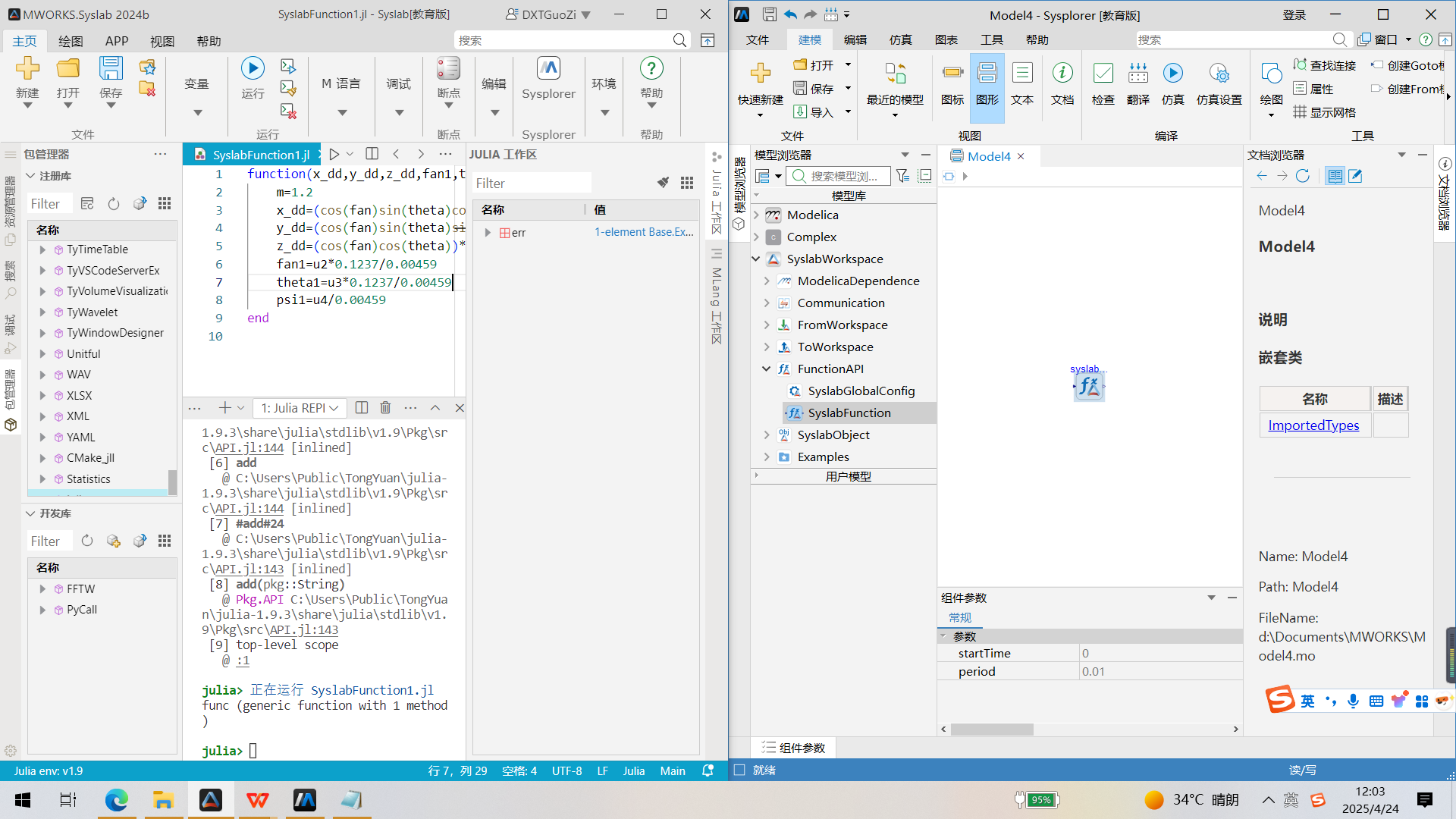Refresh the 文档浏览器 panel
1456x819 pixels.
pyautogui.click(x=1303, y=176)
